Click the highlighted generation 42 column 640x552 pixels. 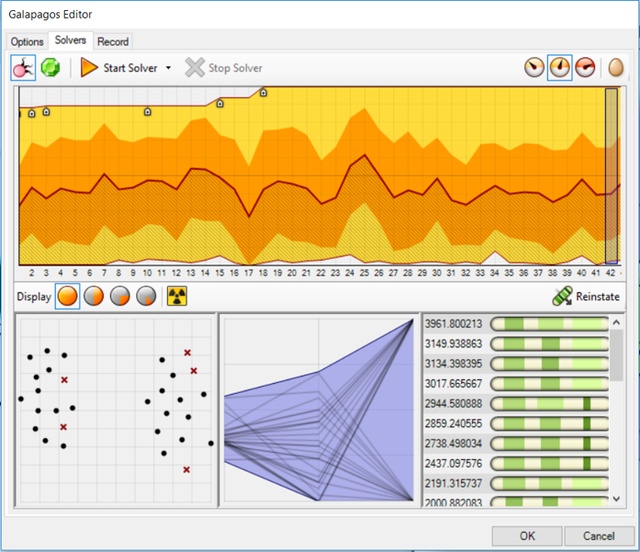coord(611,176)
